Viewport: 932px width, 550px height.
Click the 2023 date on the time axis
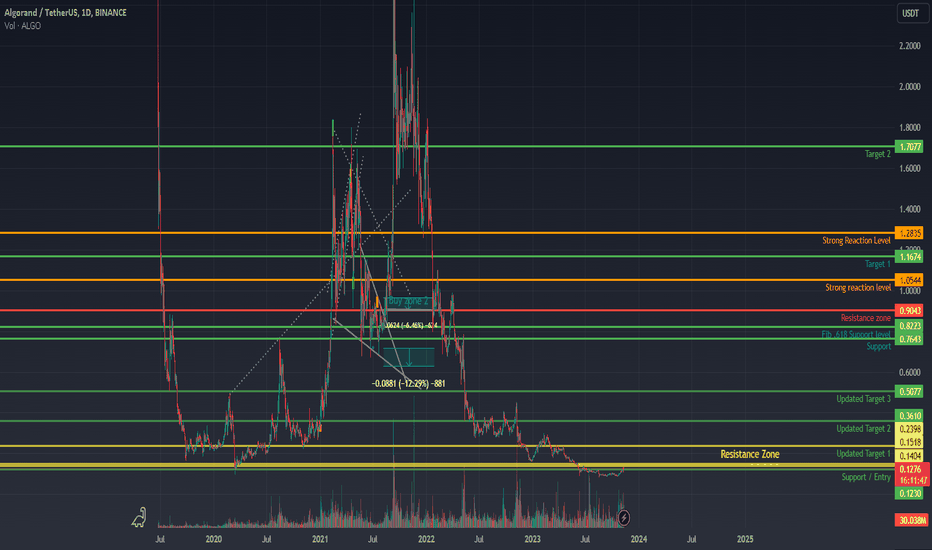[533, 539]
